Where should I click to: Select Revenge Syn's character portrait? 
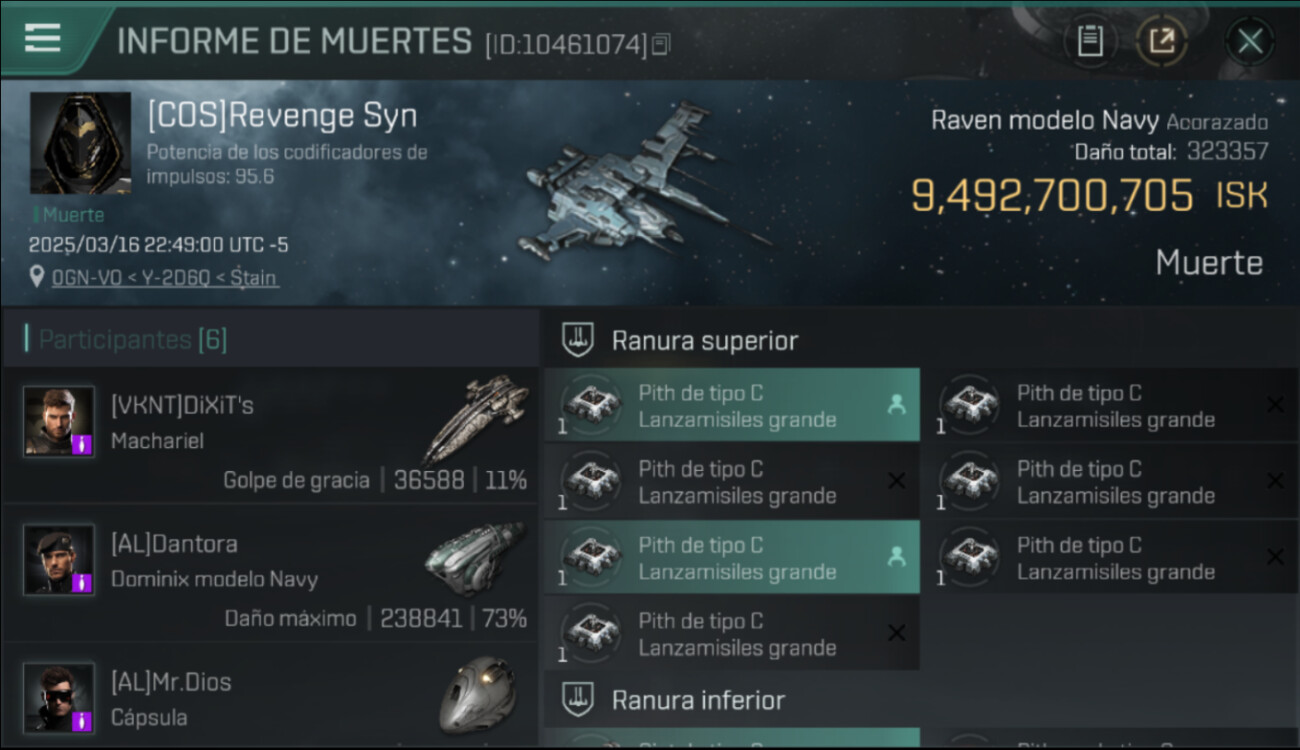[x=80, y=143]
